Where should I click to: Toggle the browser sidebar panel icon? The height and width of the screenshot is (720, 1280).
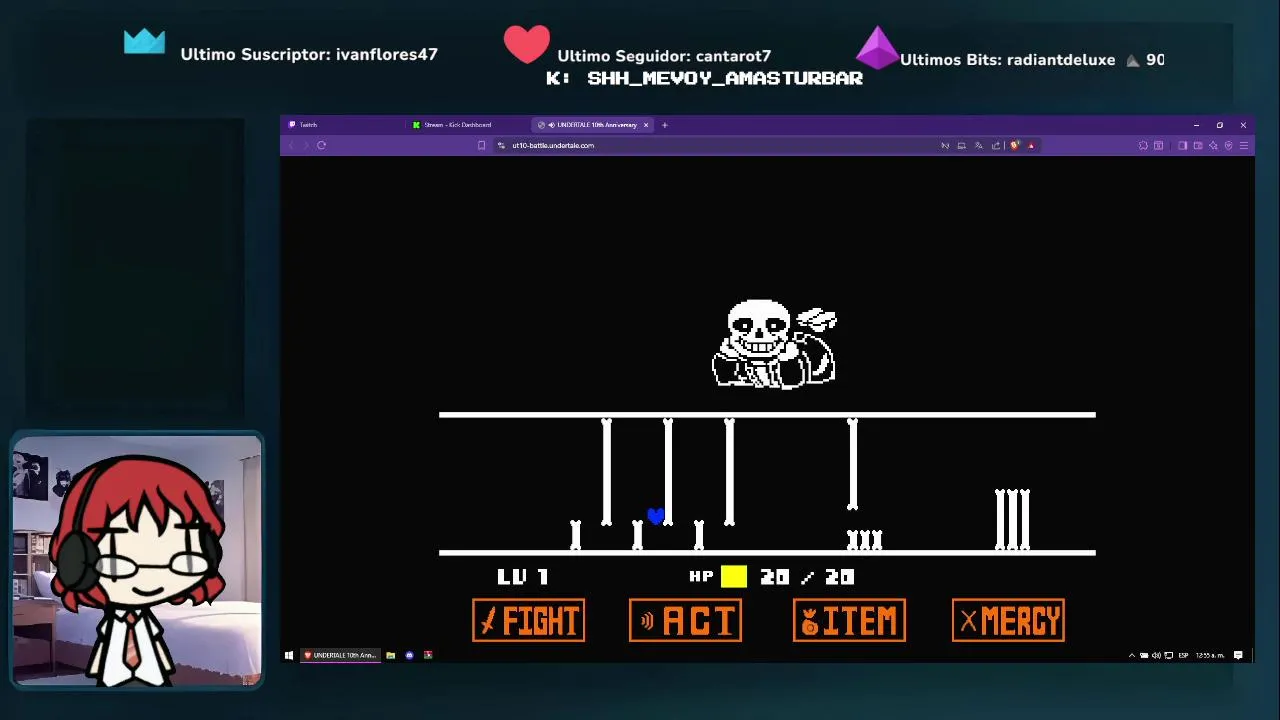(x=1183, y=145)
